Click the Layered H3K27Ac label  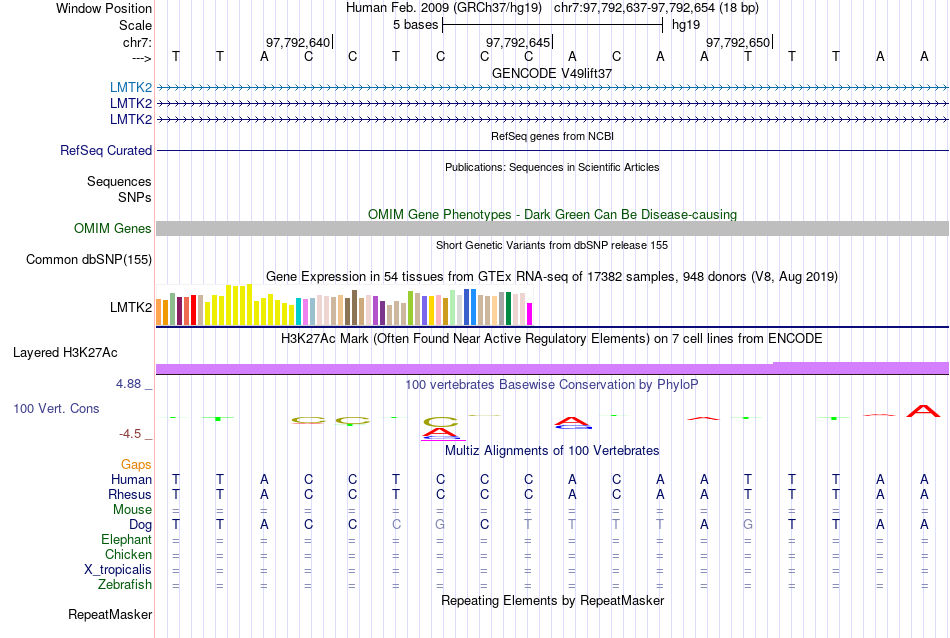click(x=65, y=353)
